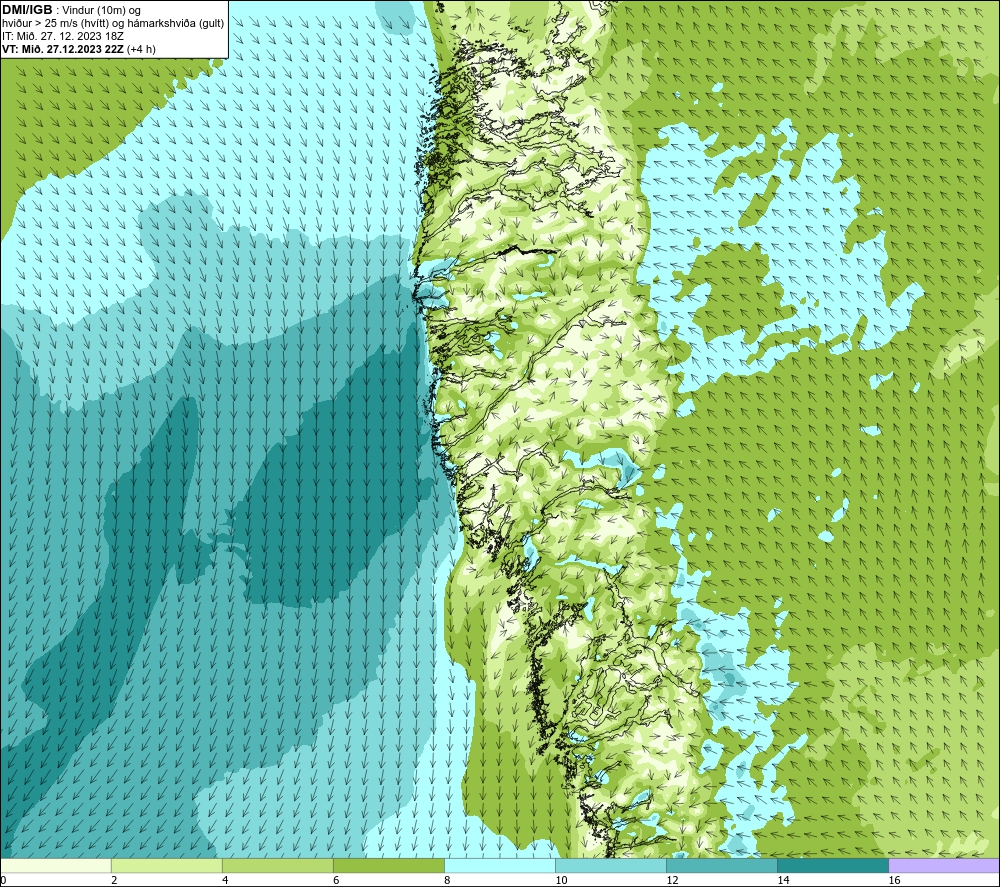This screenshot has height=887, width=1000.
Task: Click the 12–14 m/s teal legend swatch
Action: coord(722,866)
